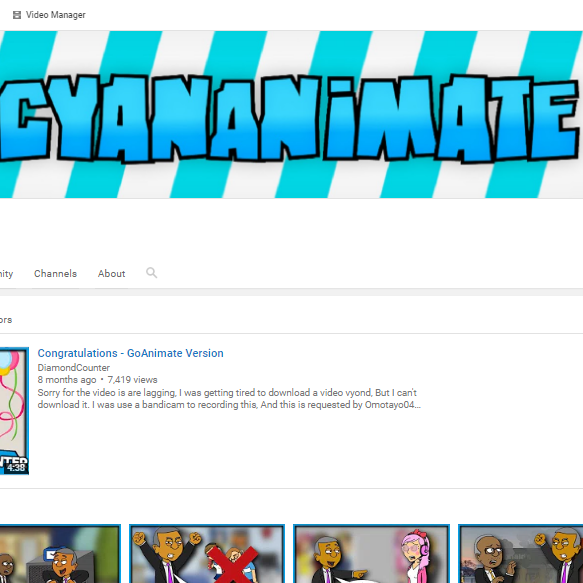Click the video description text starting with Sorry

click(229, 399)
